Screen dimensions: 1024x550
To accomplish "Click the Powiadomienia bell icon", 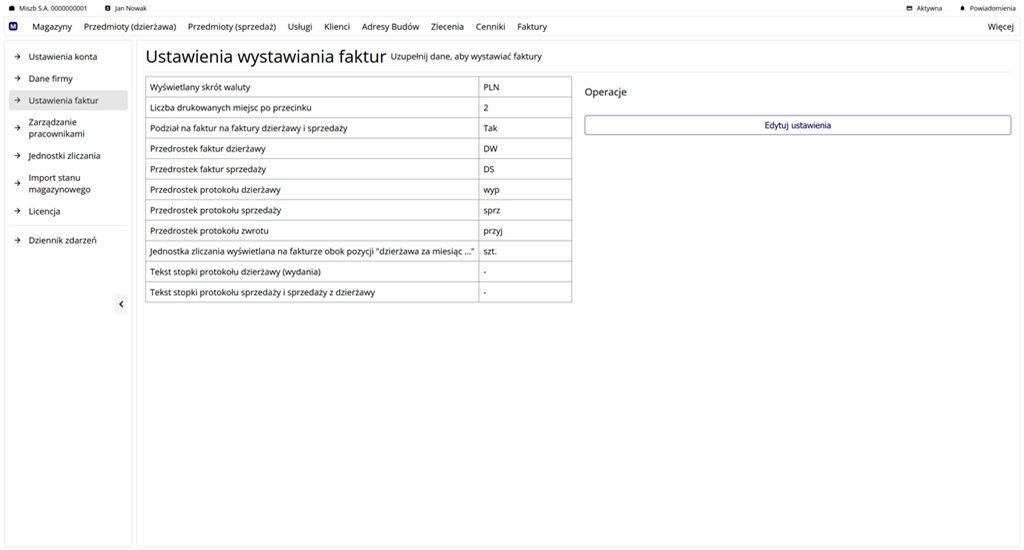I will 962,8.
